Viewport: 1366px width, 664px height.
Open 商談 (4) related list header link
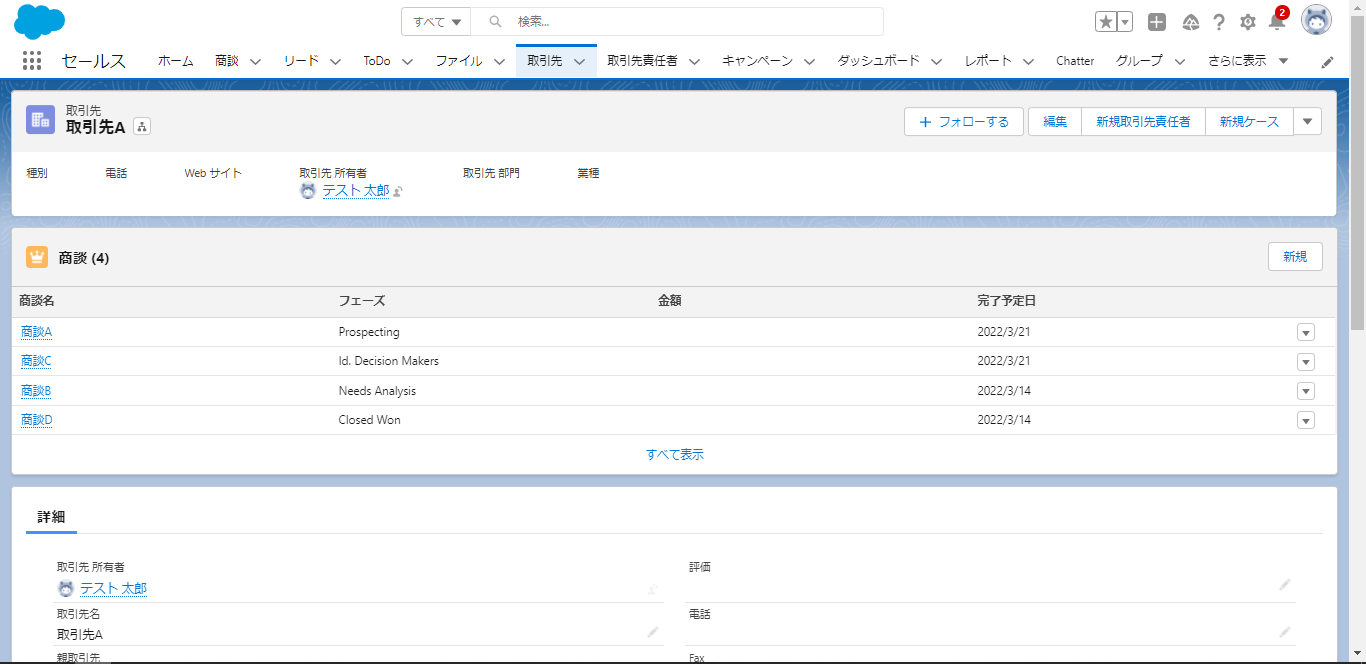pos(84,258)
